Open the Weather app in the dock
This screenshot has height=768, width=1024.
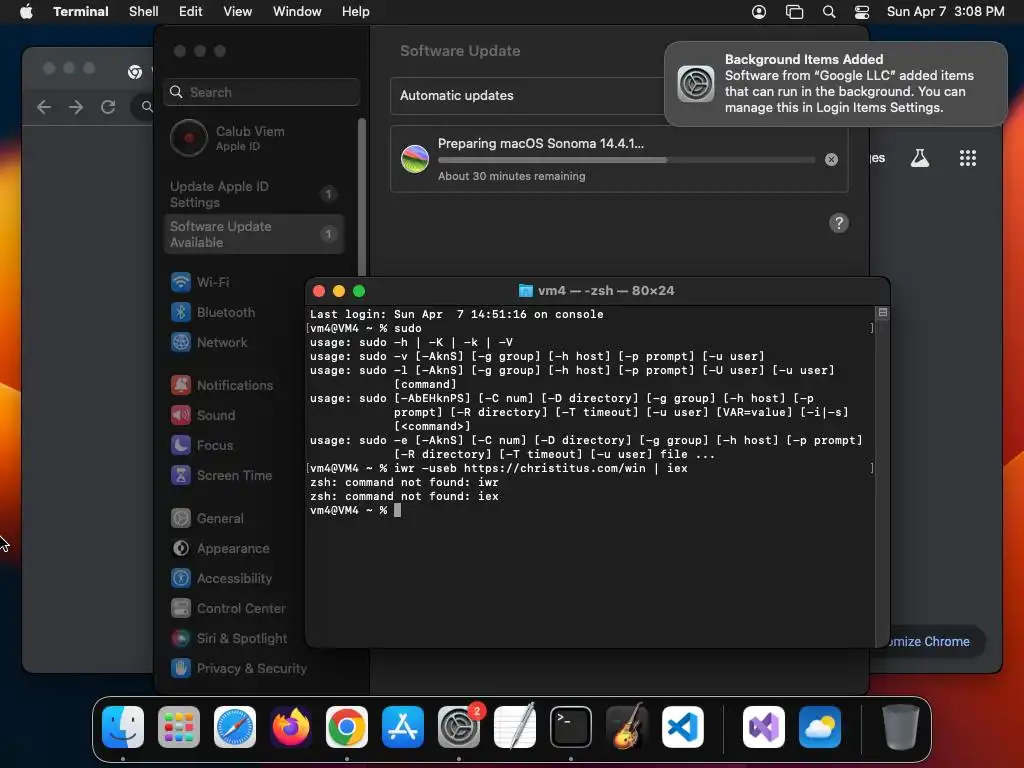820,727
